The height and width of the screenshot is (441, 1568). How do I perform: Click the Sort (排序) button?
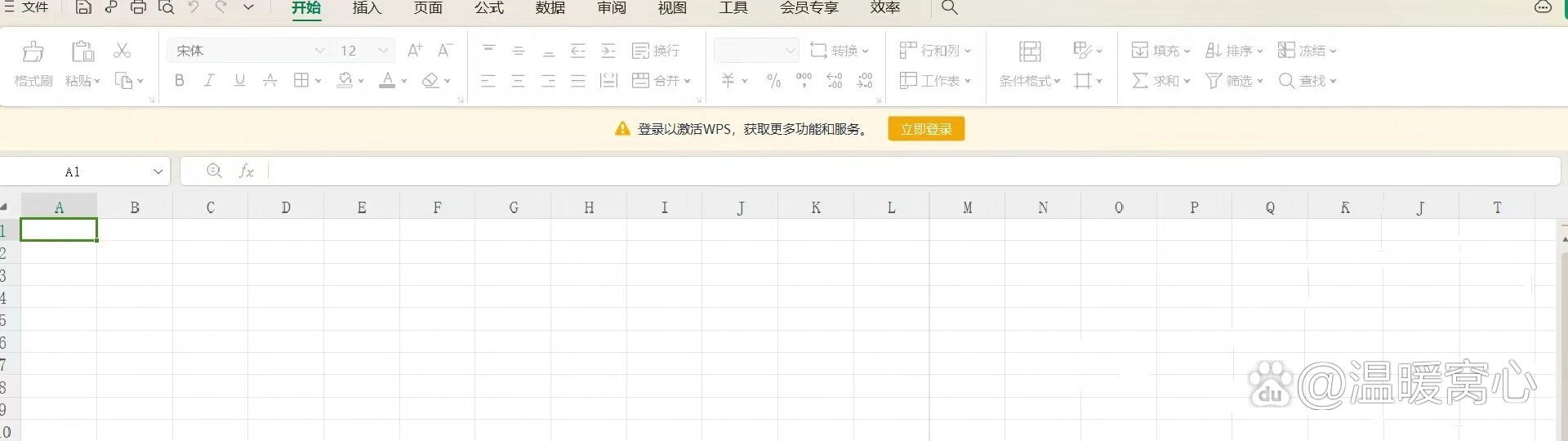(x=1234, y=51)
